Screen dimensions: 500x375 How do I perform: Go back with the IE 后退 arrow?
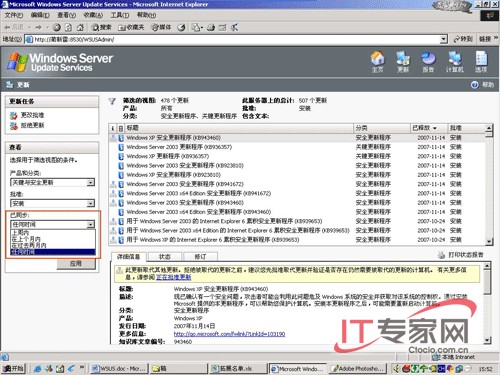(15, 27)
